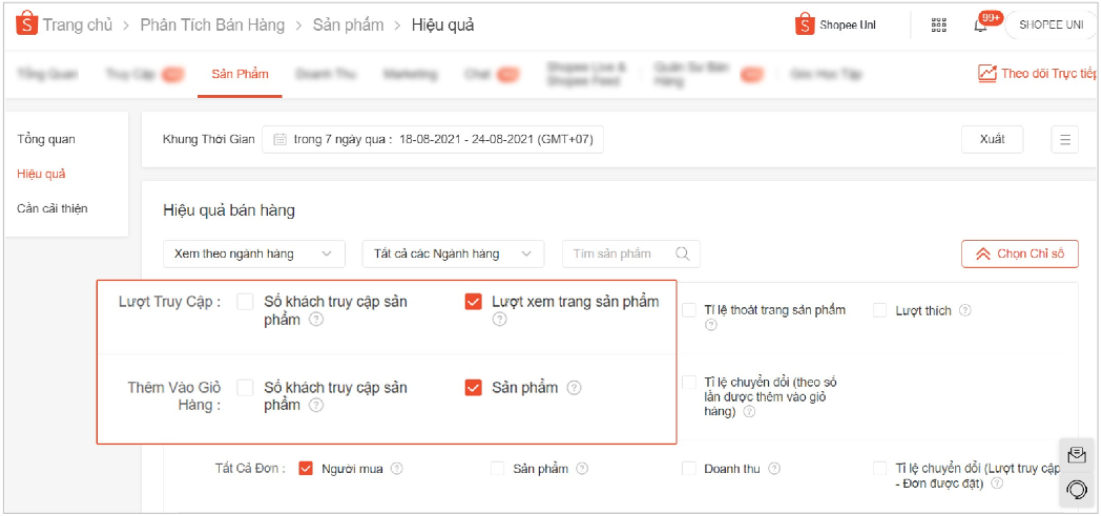This screenshot has width=1101, height=516.
Task: Open the notifications bell icon
Action: 981,25
